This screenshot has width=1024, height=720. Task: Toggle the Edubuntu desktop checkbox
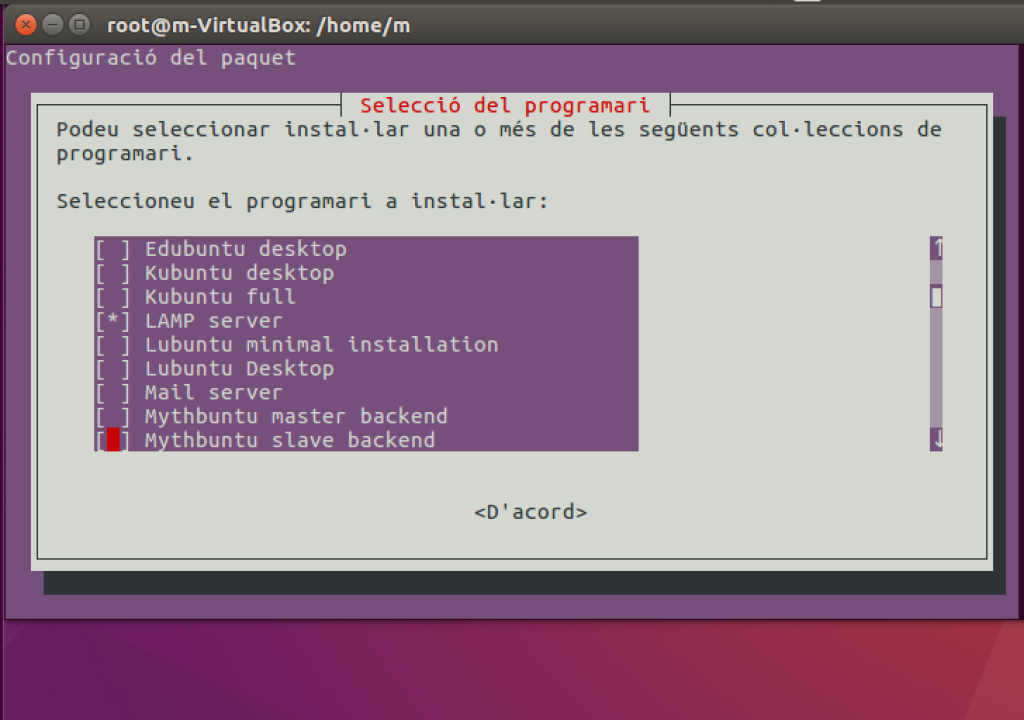click(x=113, y=249)
